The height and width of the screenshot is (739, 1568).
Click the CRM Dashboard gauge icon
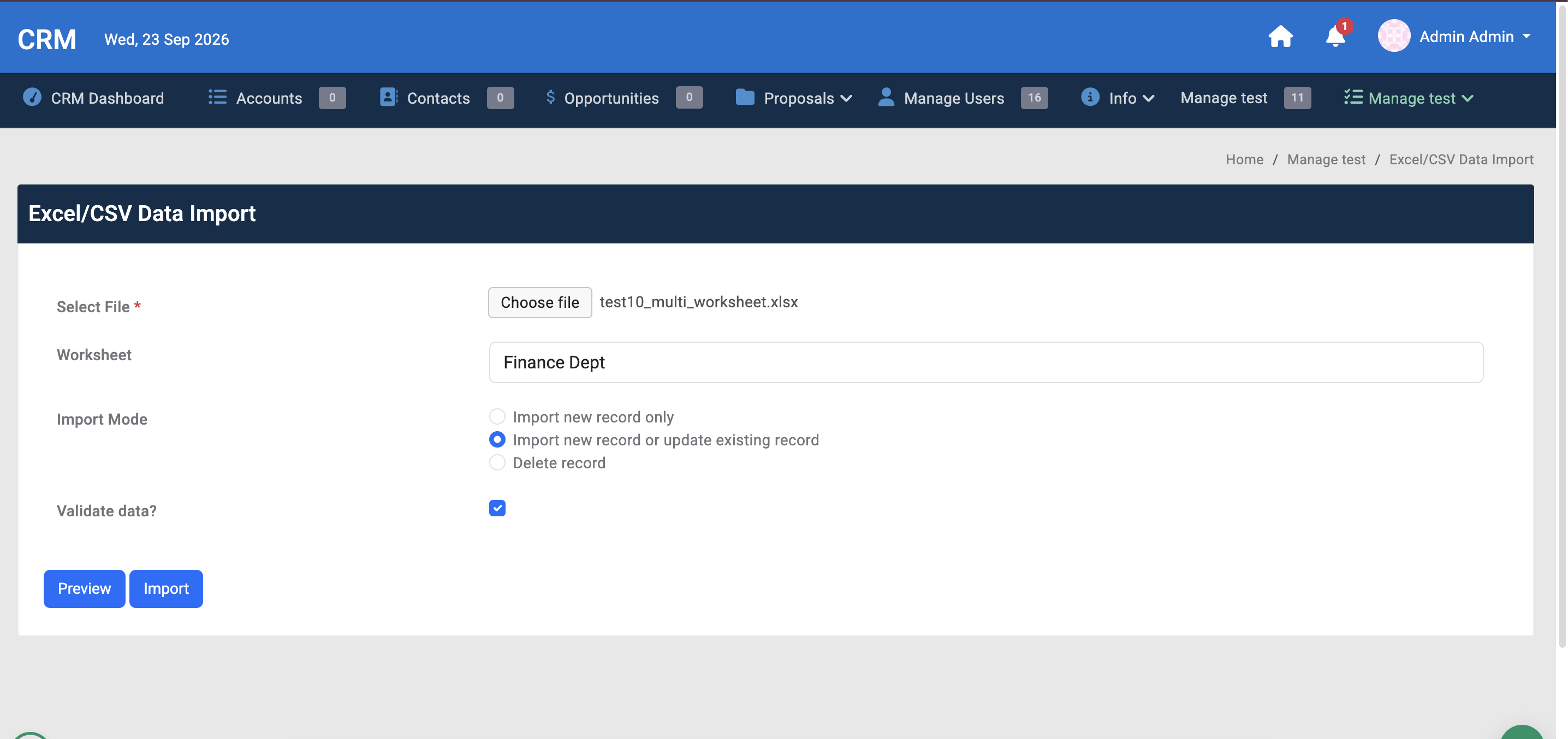point(32,97)
